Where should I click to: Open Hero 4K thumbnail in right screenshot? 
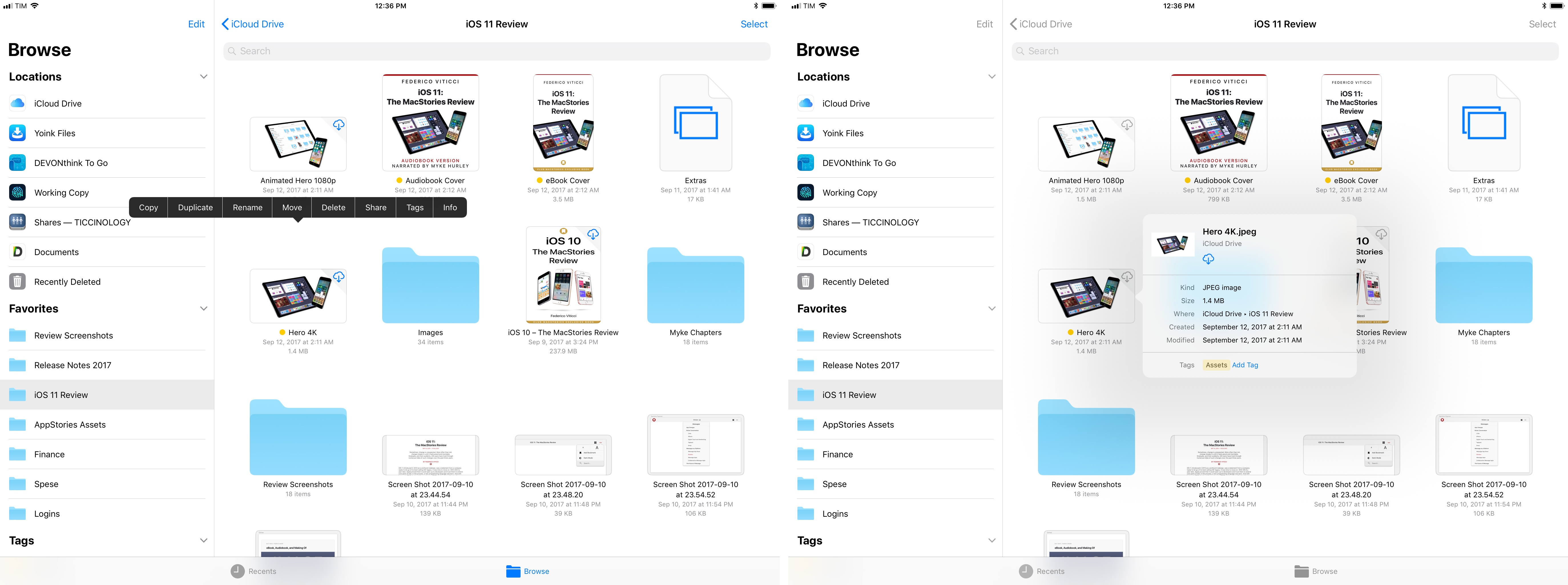(x=1086, y=296)
